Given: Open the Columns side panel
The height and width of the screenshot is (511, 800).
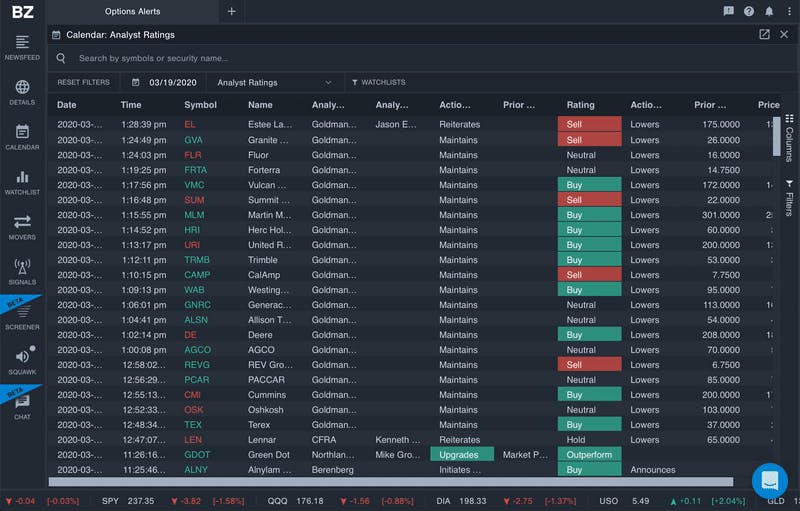Looking at the screenshot, I should click(789, 138).
